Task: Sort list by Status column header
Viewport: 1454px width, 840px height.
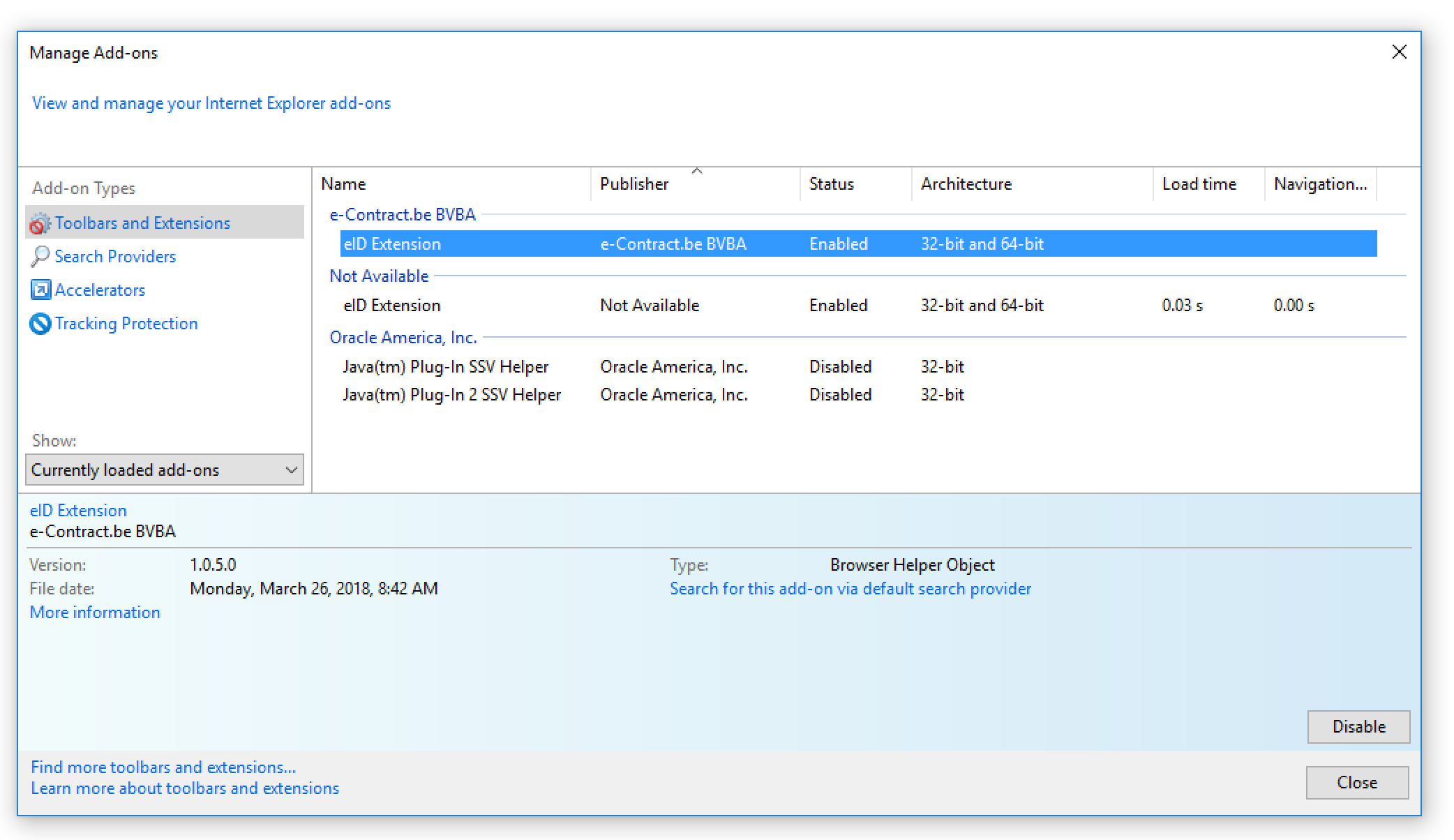Action: 856,184
